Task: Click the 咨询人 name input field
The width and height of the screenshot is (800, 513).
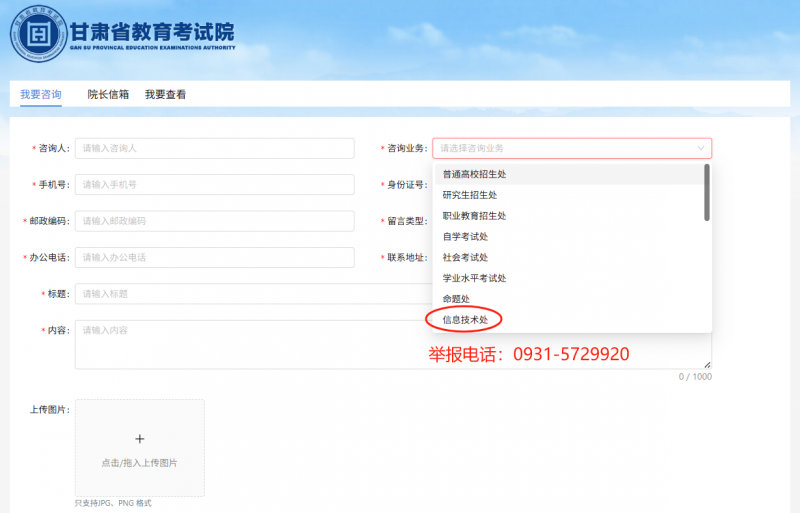Action: [214, 148]
